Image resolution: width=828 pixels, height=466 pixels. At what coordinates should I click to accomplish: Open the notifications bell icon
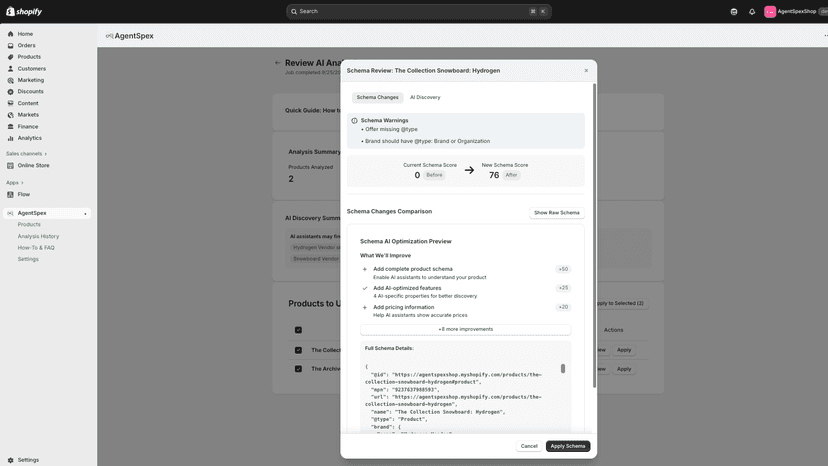[x=752, y=12]
